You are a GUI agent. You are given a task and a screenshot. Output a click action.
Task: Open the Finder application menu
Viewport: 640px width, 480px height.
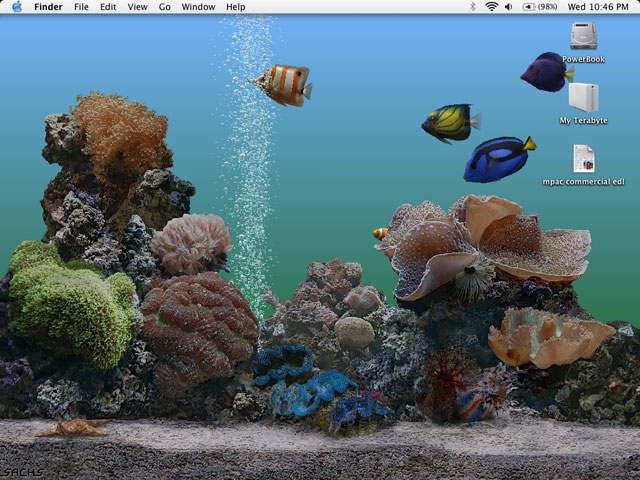click(x=48, y=7)
